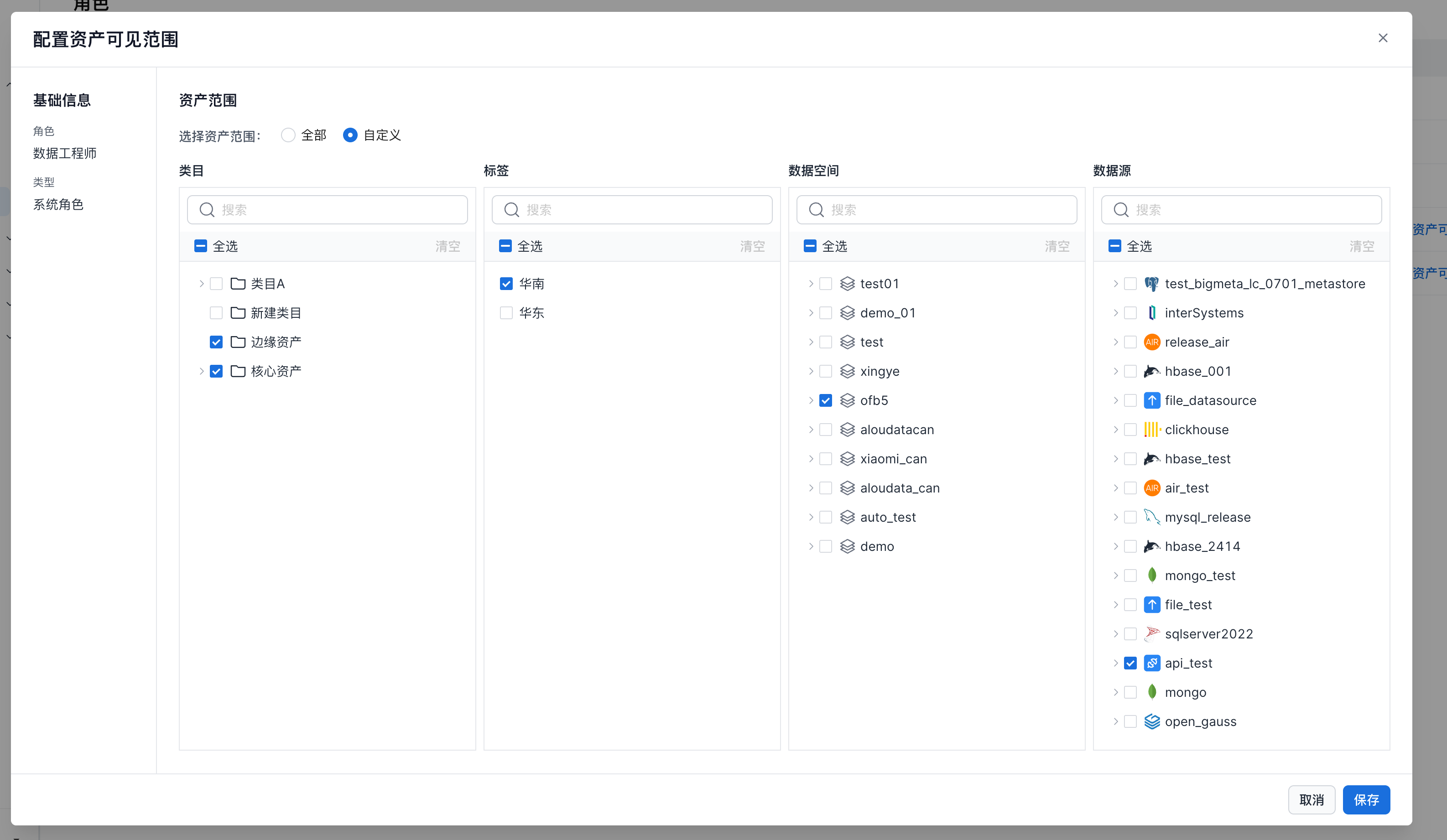
Task: Click the 取消 button
Action: tap(1312, 800)
